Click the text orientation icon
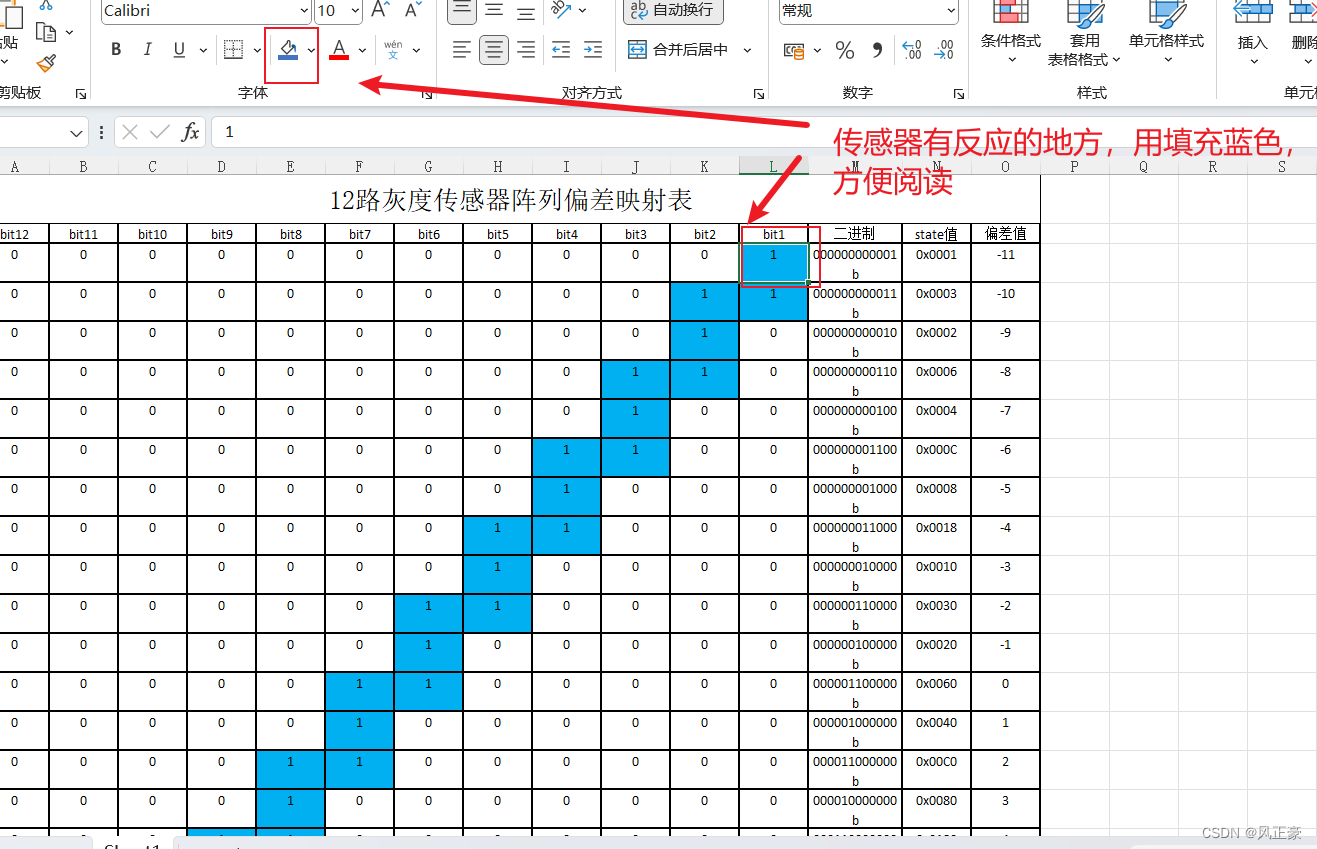Screen dimensions: 1317x849 [562, 11]
